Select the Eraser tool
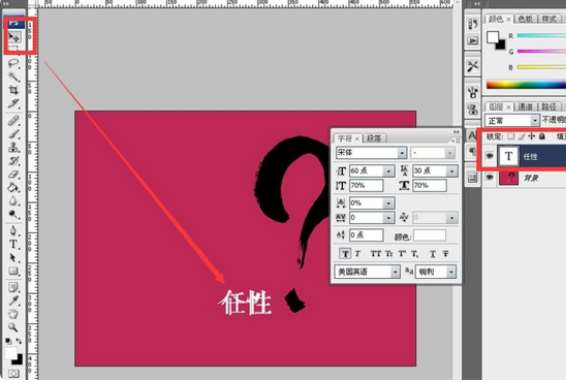The image size is (566, 383). pos(14,174)
